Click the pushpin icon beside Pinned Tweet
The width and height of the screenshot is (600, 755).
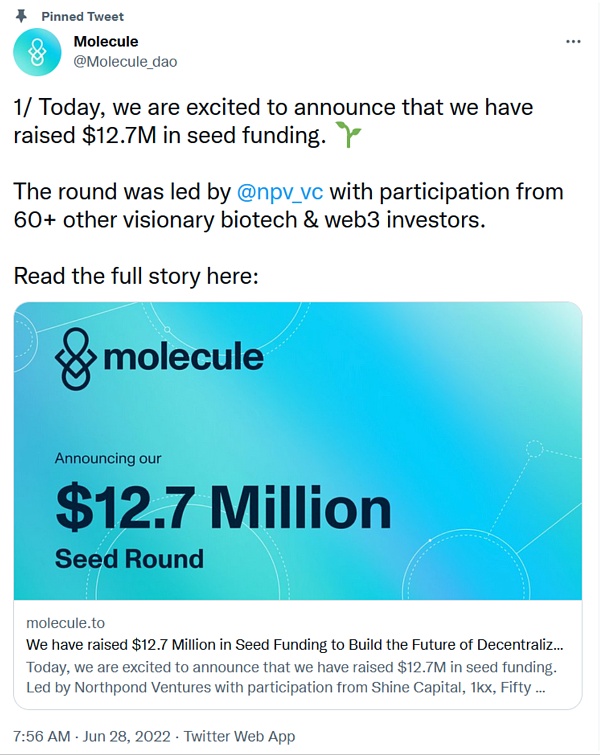click(21, 16)
